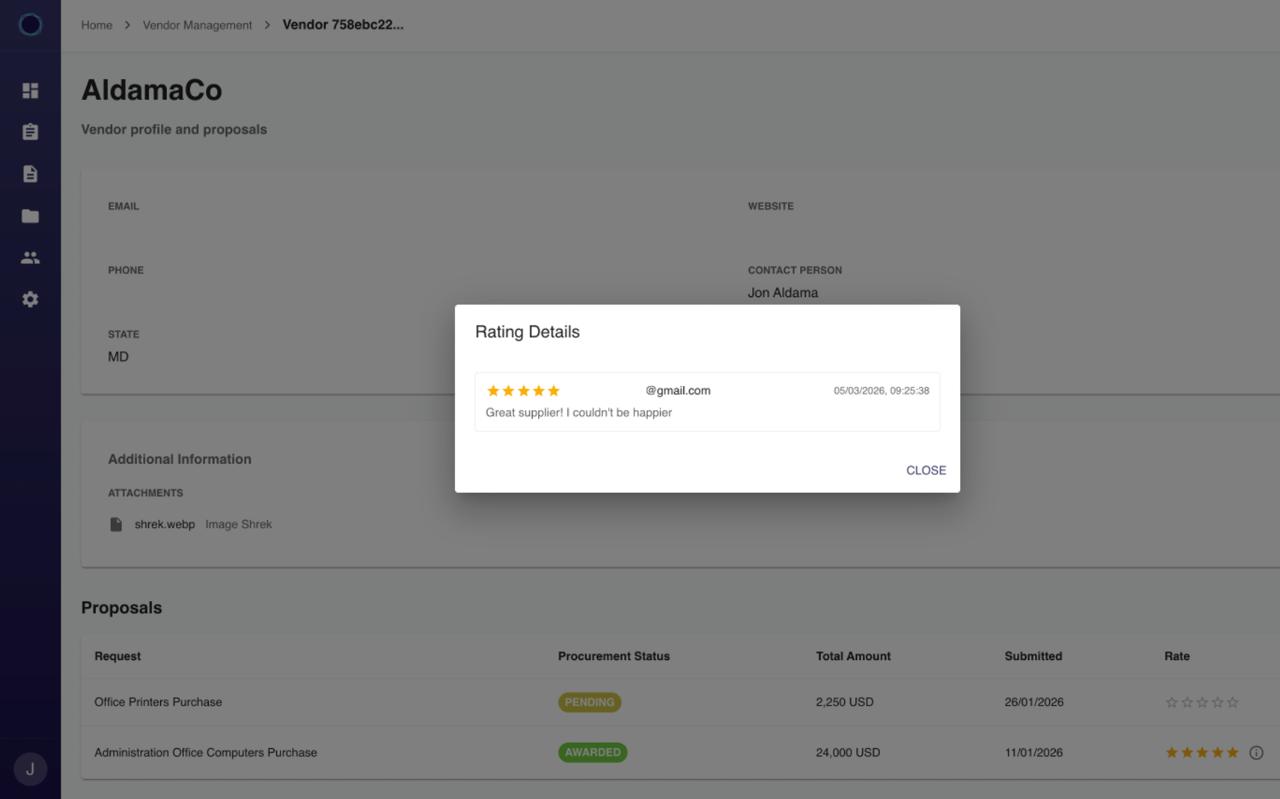Open the dashboard grid icon in sidebar
The image size is (1280, 799).
(30, 90)
